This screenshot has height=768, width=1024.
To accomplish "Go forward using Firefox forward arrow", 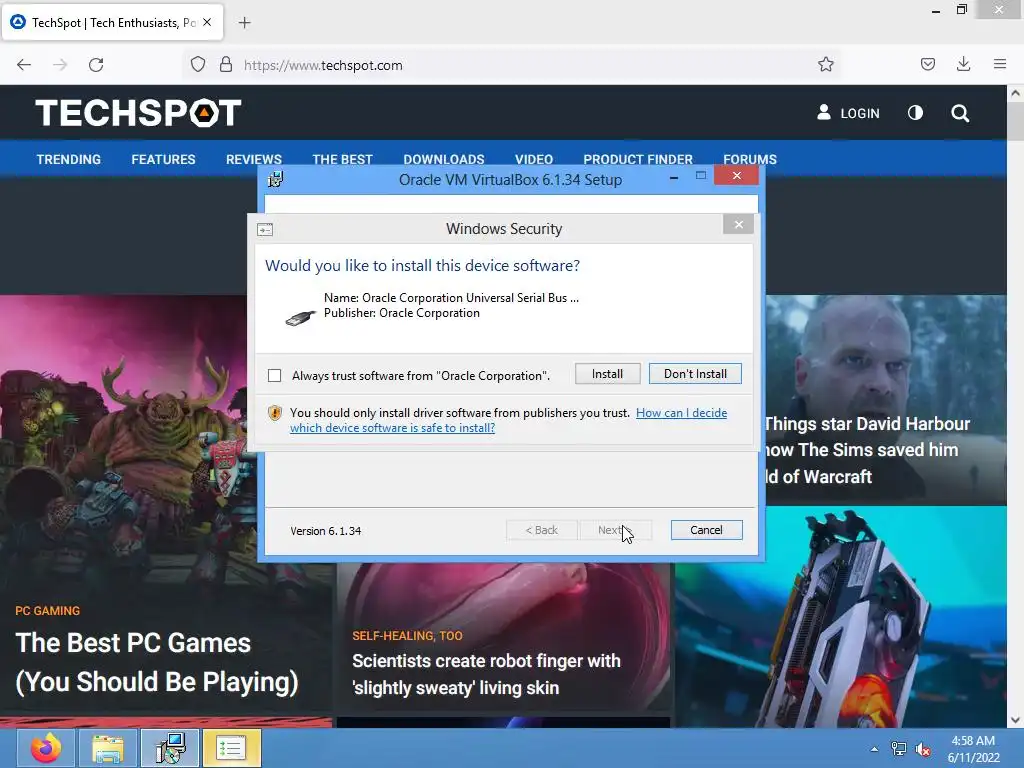I will coord(60,65).
